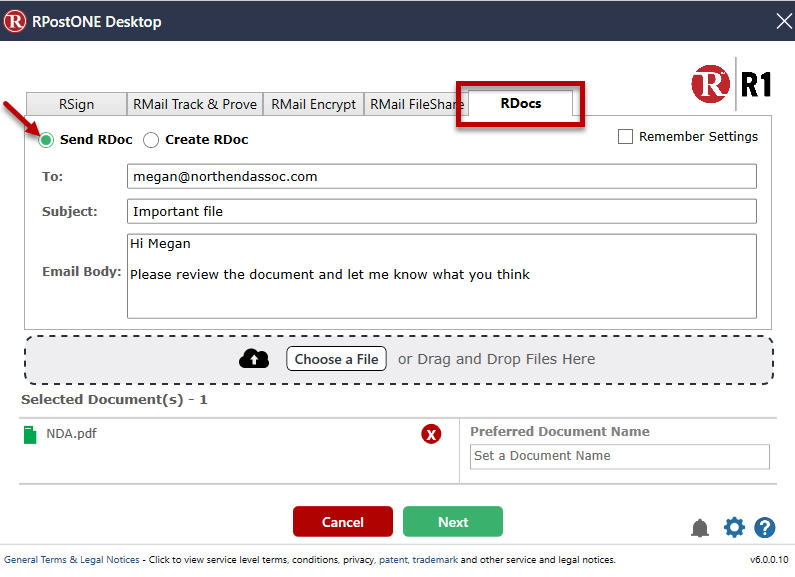
Task: Open the RMail Track & Prove tab
Action: (x=195, y=104)
